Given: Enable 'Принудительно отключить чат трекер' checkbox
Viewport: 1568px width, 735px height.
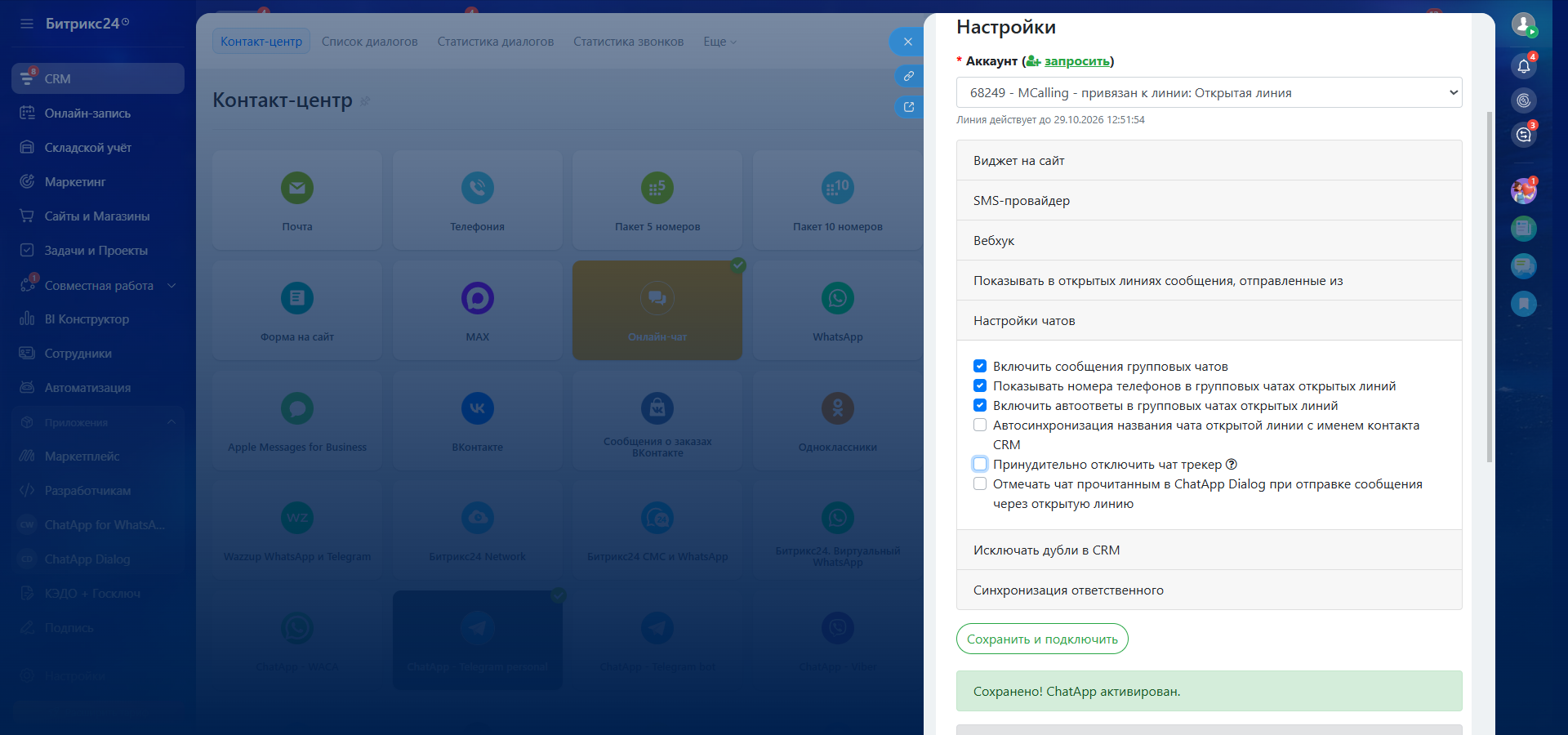Looking at the screenshot, I should pyautogui.click(x=980, y=464).
